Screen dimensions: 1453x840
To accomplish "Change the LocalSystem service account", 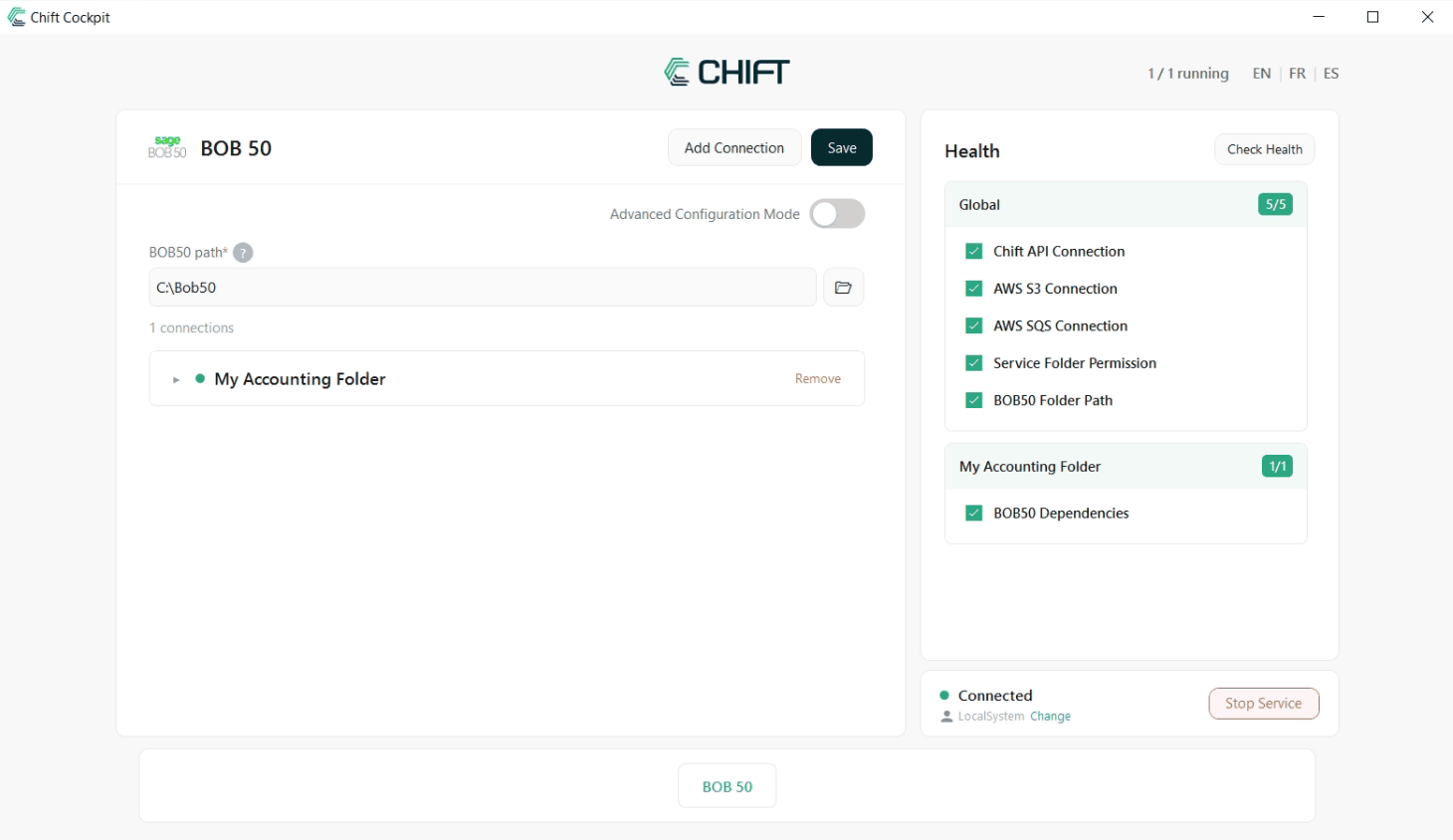I will tap(1051, 717).
